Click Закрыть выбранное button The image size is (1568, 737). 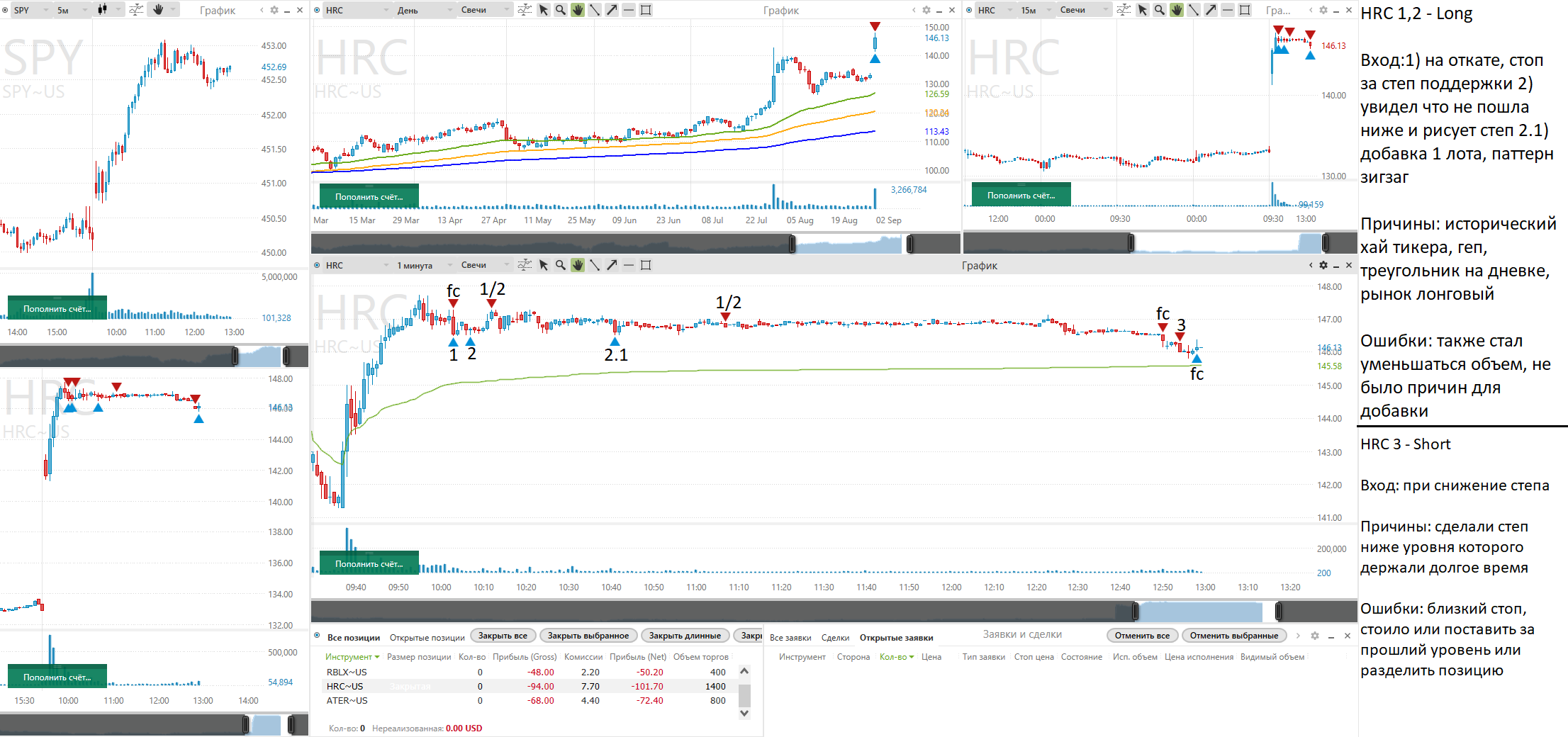588,636
